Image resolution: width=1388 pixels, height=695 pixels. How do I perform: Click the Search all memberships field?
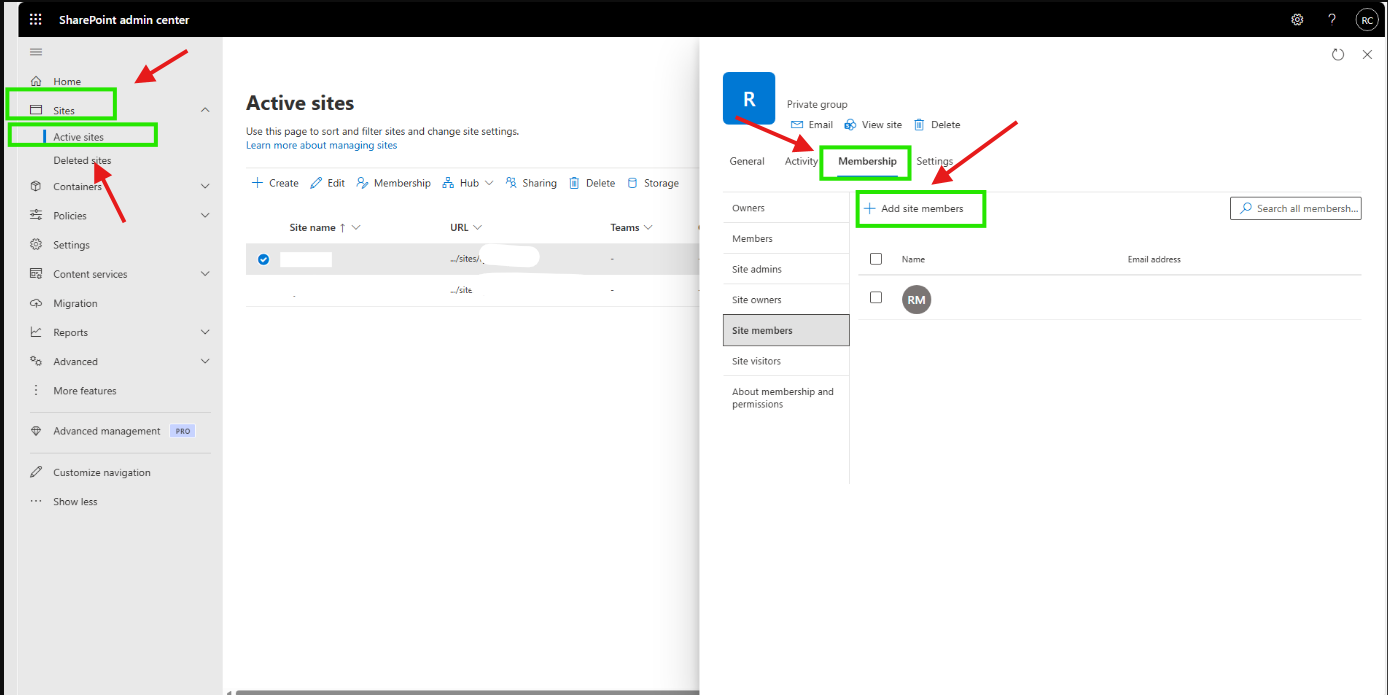pyautogui.click(x=1296, y=208)
